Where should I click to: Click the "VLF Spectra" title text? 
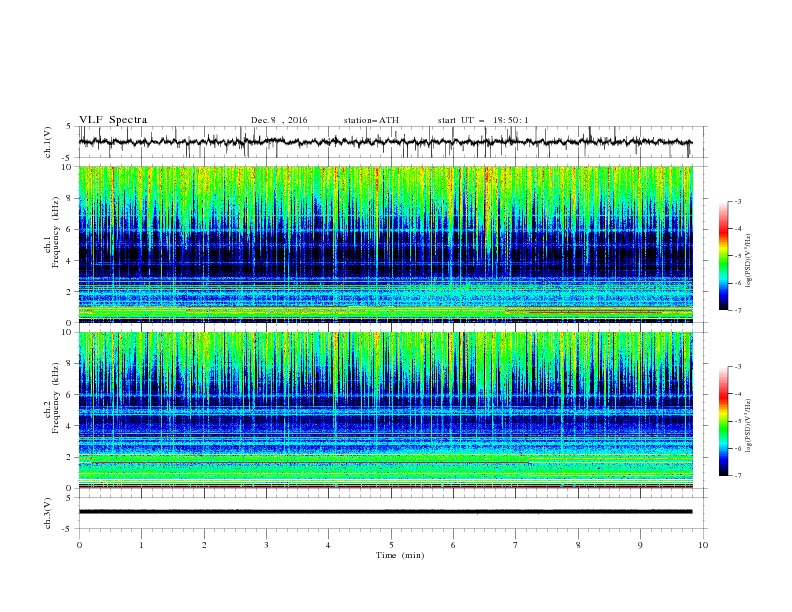[113, 120]
